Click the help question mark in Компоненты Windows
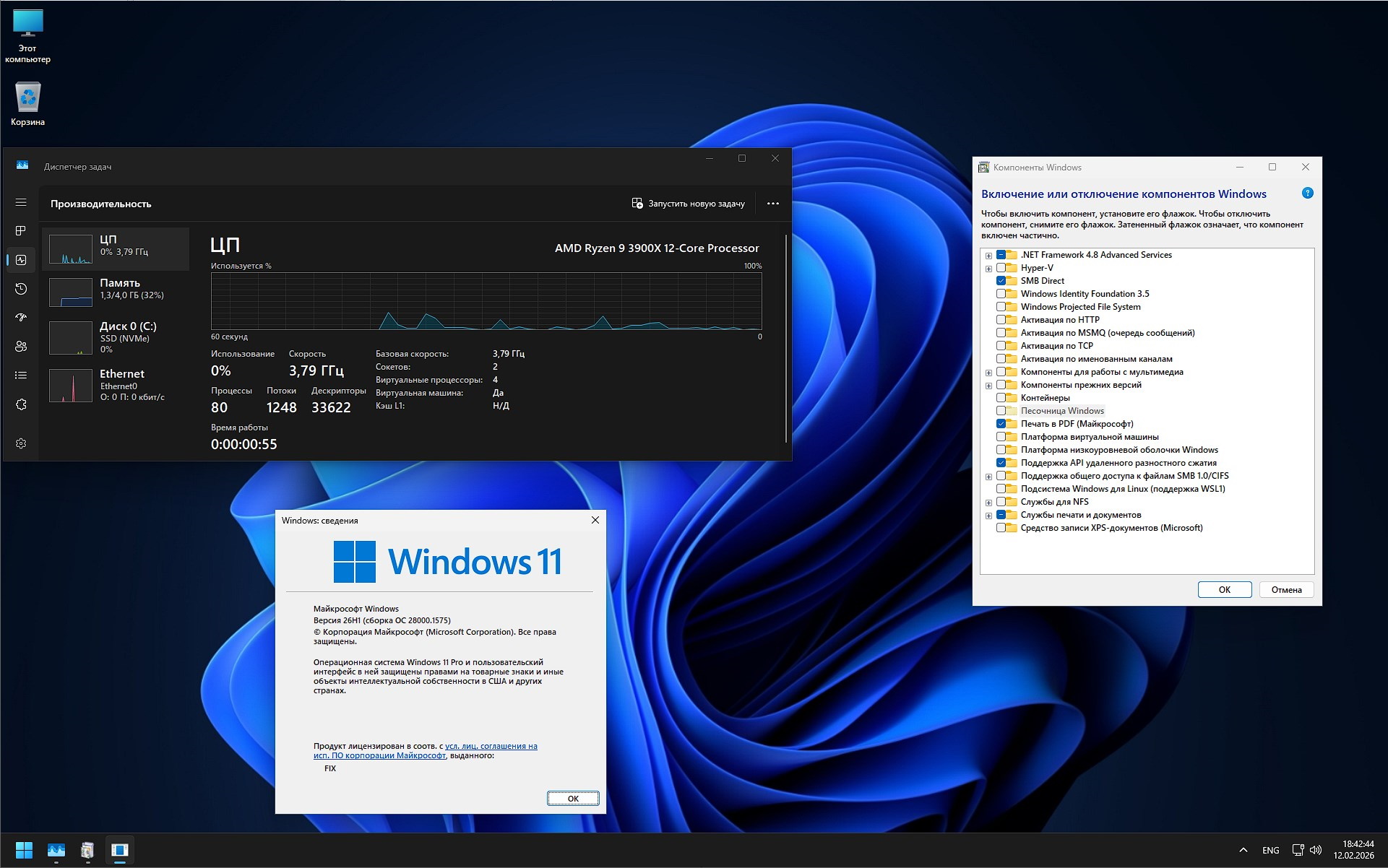The image size is (1388, 868). tap(1307, 193)
